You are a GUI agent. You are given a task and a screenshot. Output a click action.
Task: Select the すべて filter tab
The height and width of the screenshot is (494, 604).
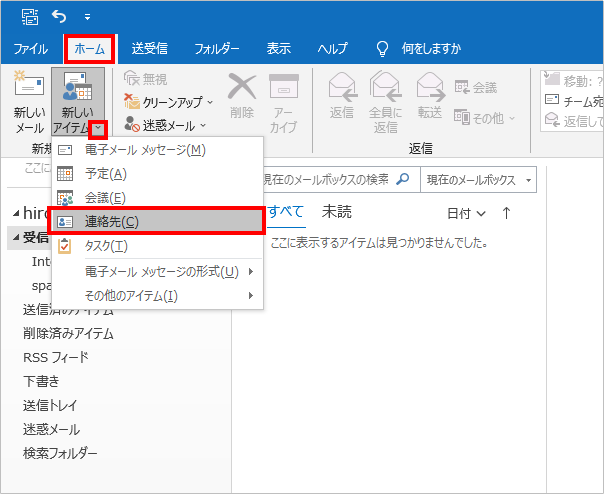[286, 212]
